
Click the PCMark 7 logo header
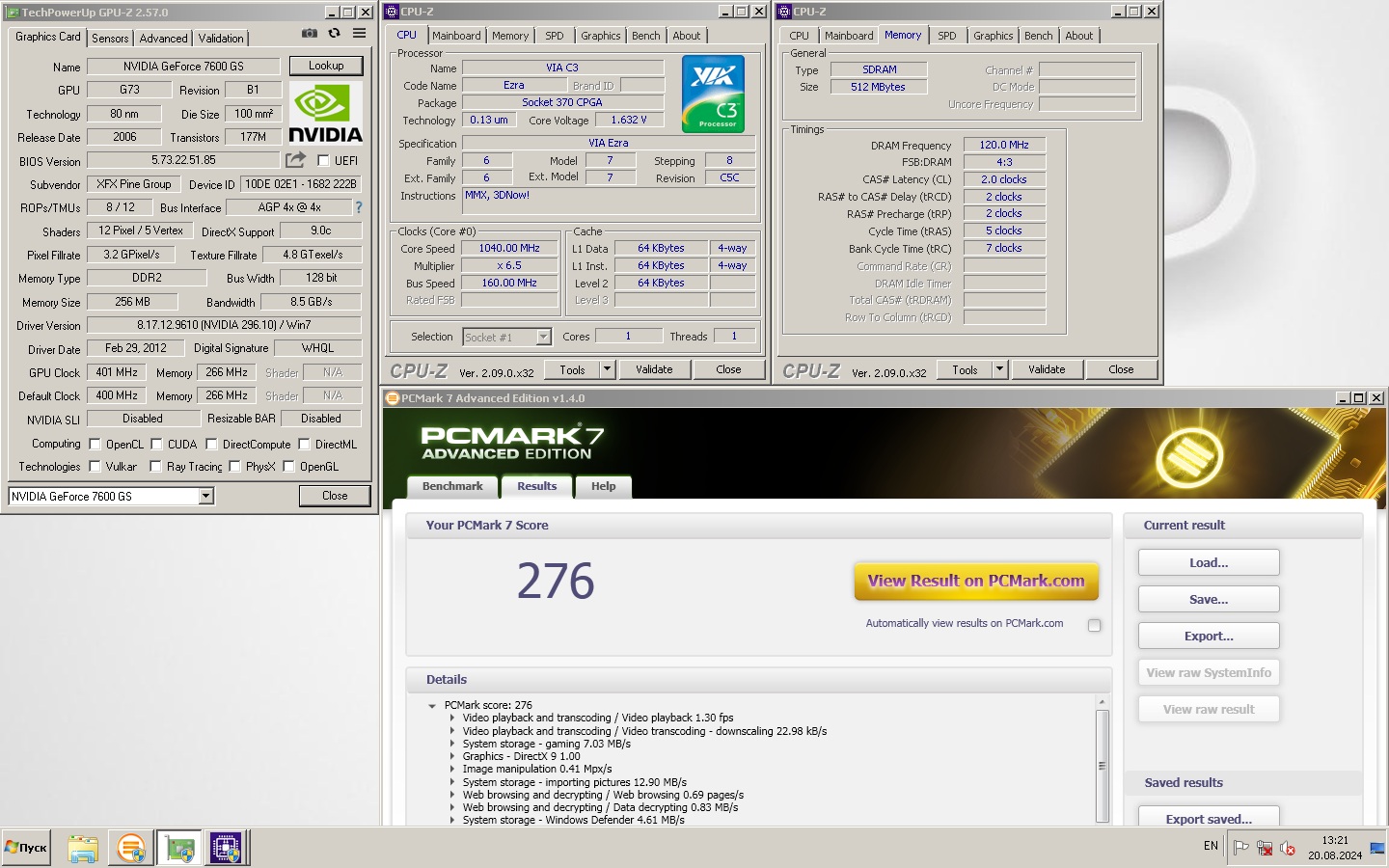(x=512, y=442)
